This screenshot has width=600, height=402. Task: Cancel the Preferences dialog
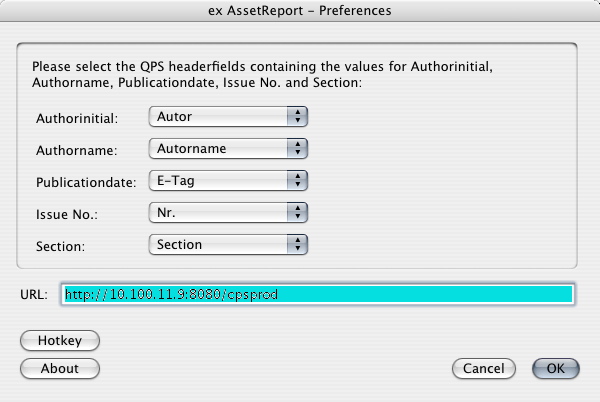483,368
